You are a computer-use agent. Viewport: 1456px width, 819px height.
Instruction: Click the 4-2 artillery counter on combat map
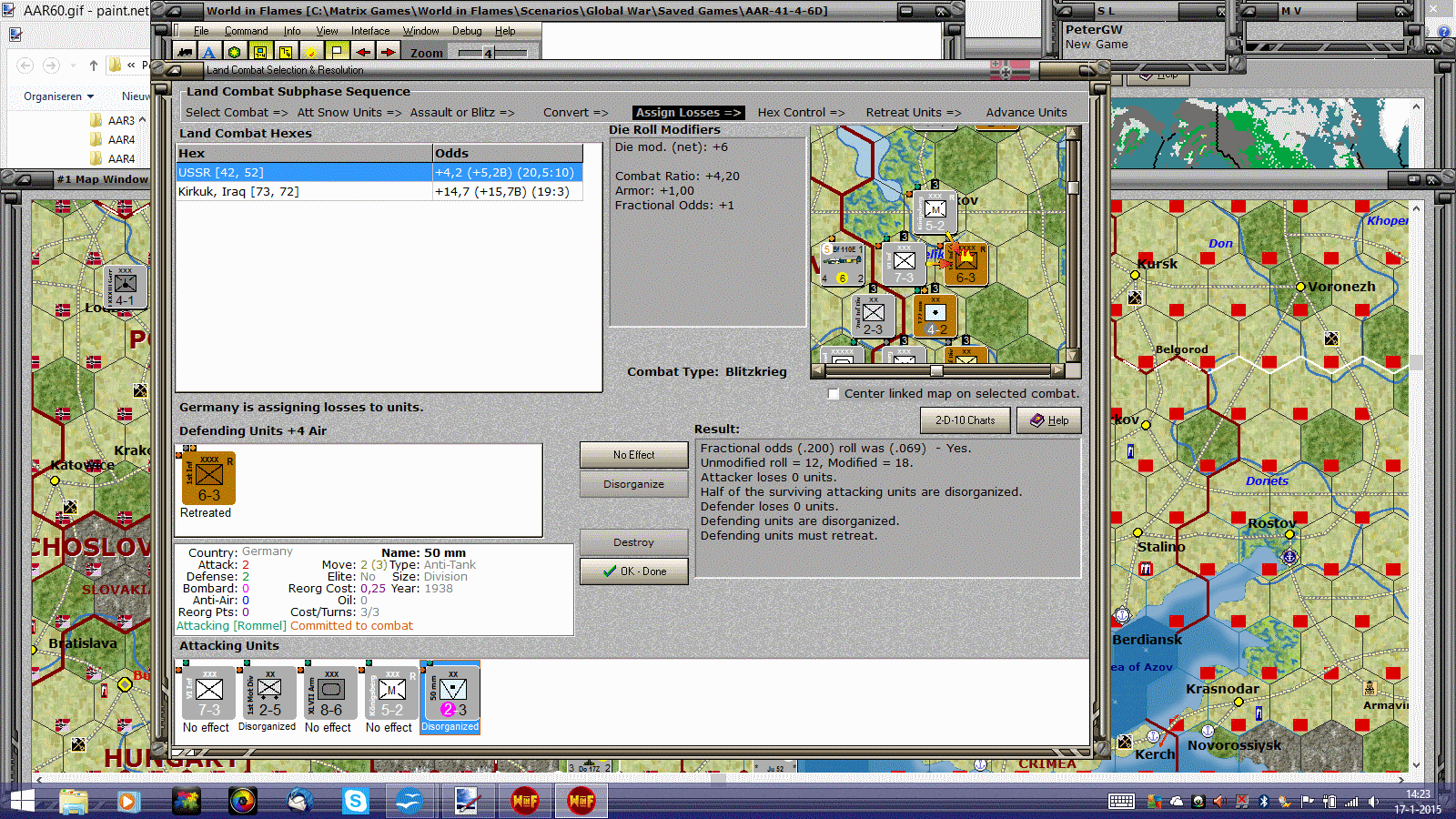point(935,316)
